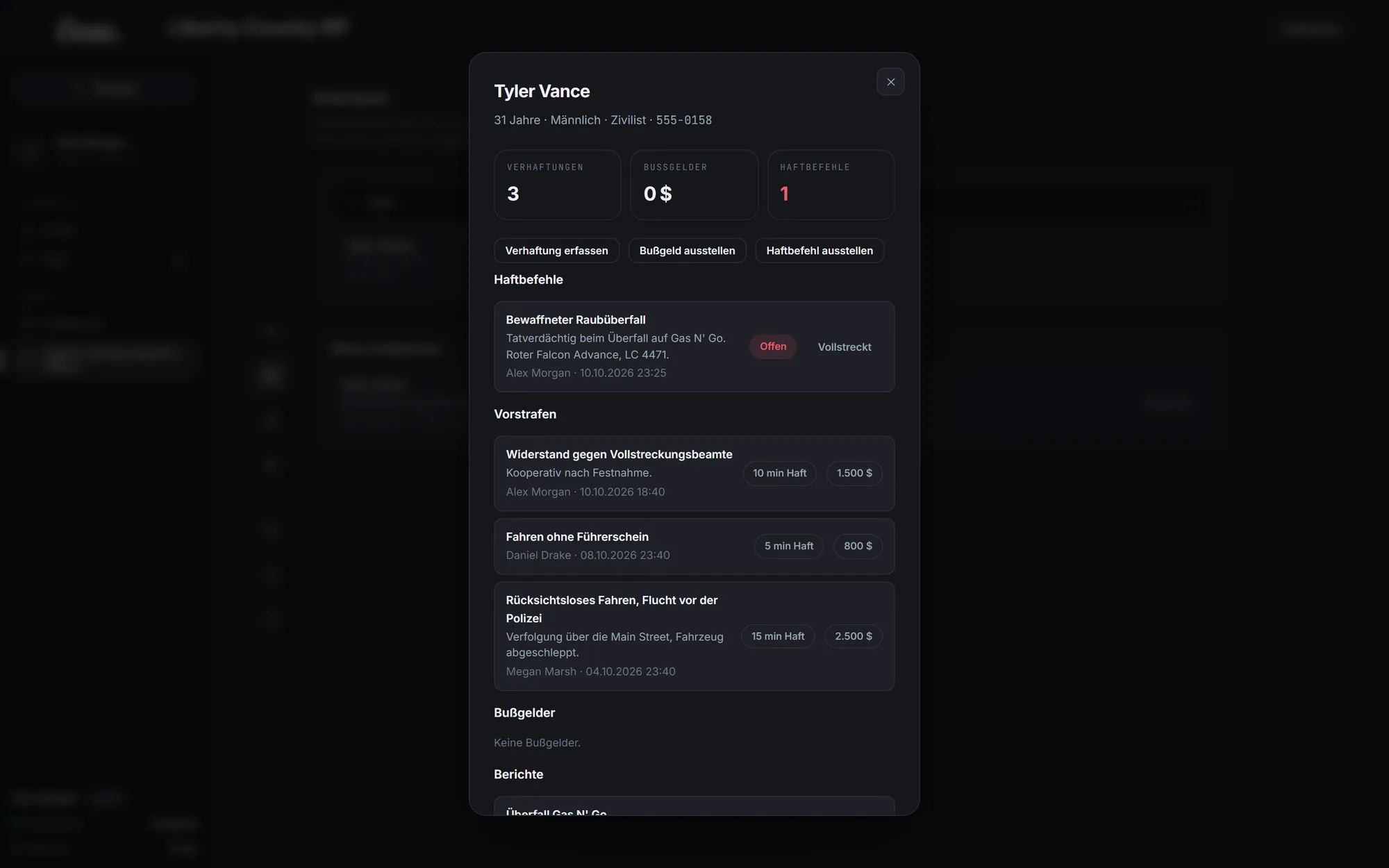
Task: Click the Kooperativ nach Festnahme. note
Action: (579, 473)
